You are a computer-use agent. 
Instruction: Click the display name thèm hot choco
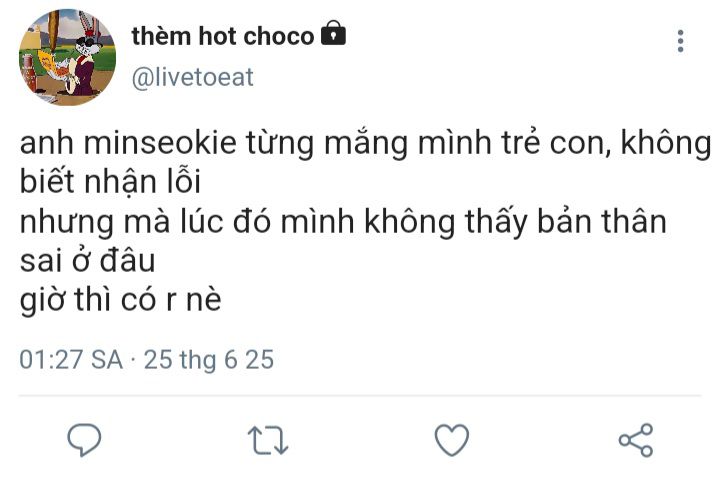223,36
